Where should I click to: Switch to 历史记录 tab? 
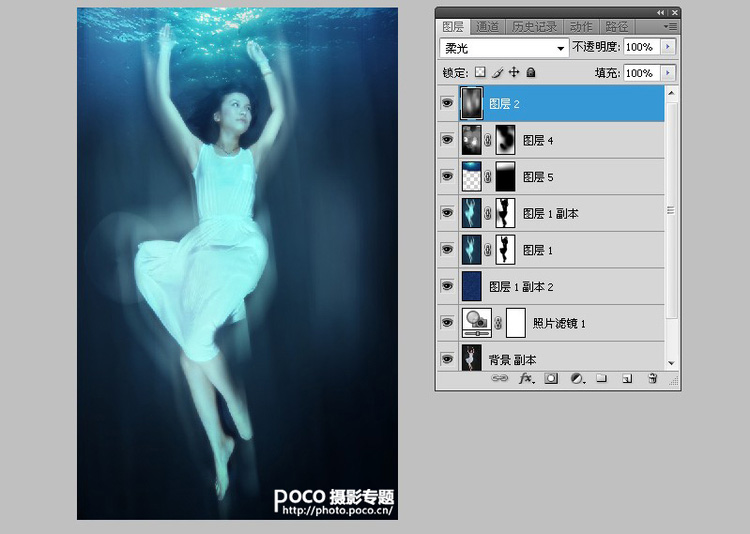pyautogui.click(x=534, y=27)
